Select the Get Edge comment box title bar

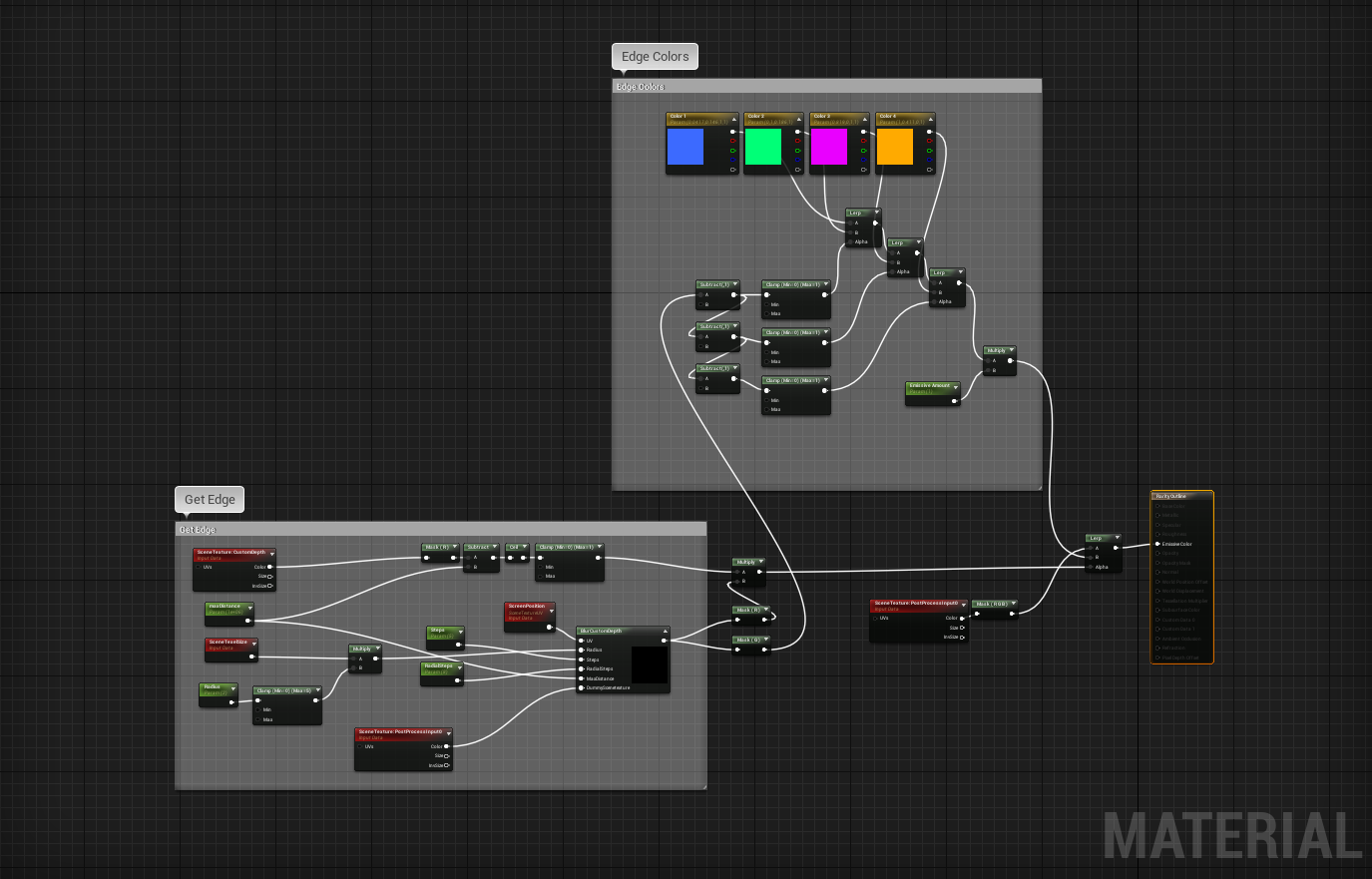[x=440, y=529]
